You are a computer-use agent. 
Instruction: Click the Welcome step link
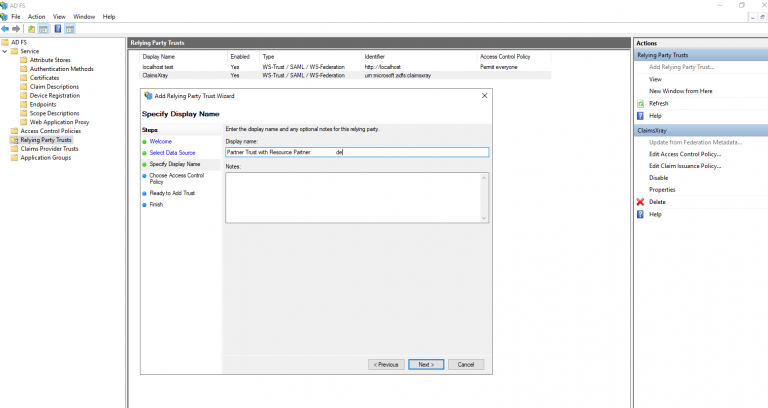[x=161, y=141]
